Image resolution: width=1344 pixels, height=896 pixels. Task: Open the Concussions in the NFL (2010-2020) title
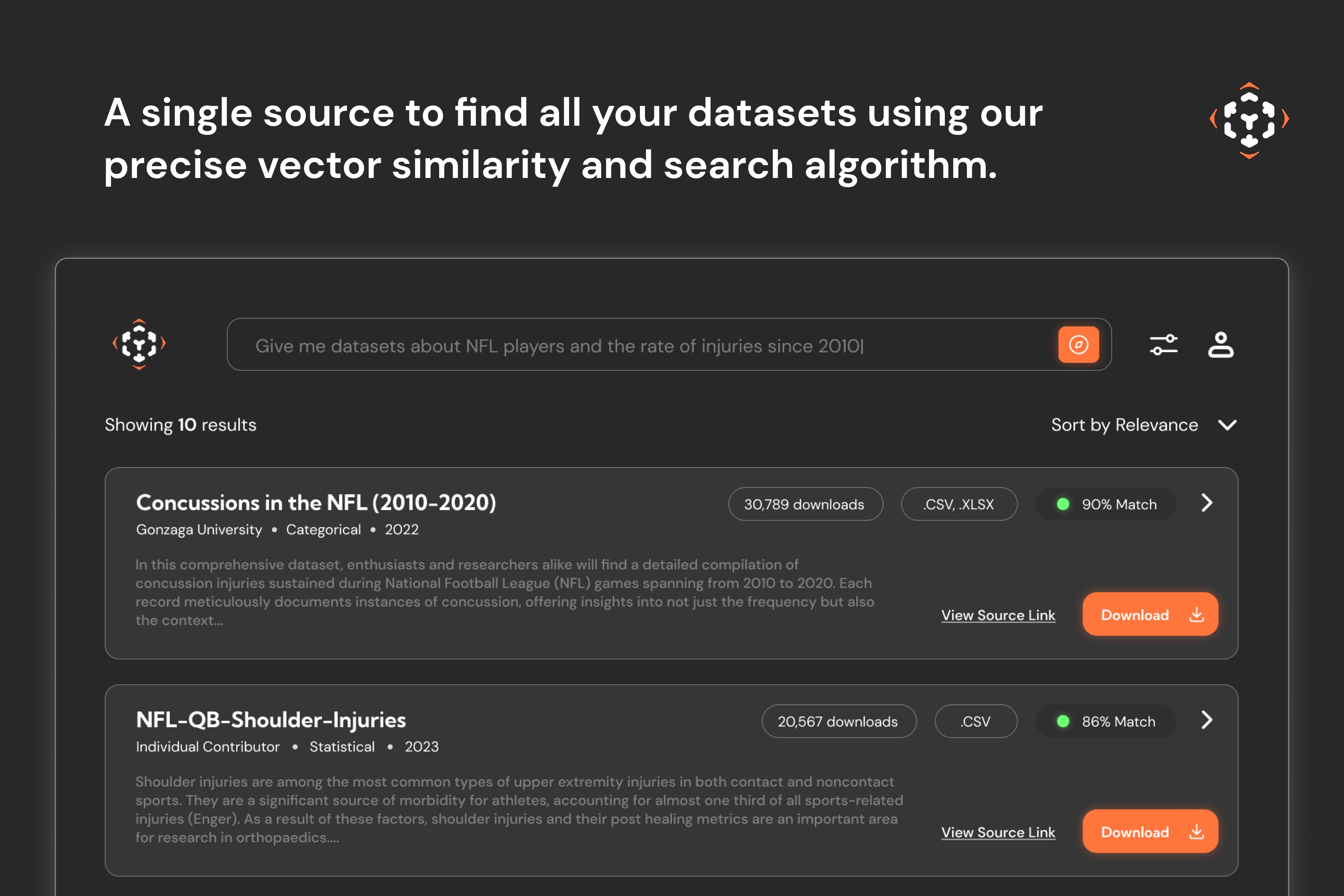pyautogui.click(x=316, y=503)
